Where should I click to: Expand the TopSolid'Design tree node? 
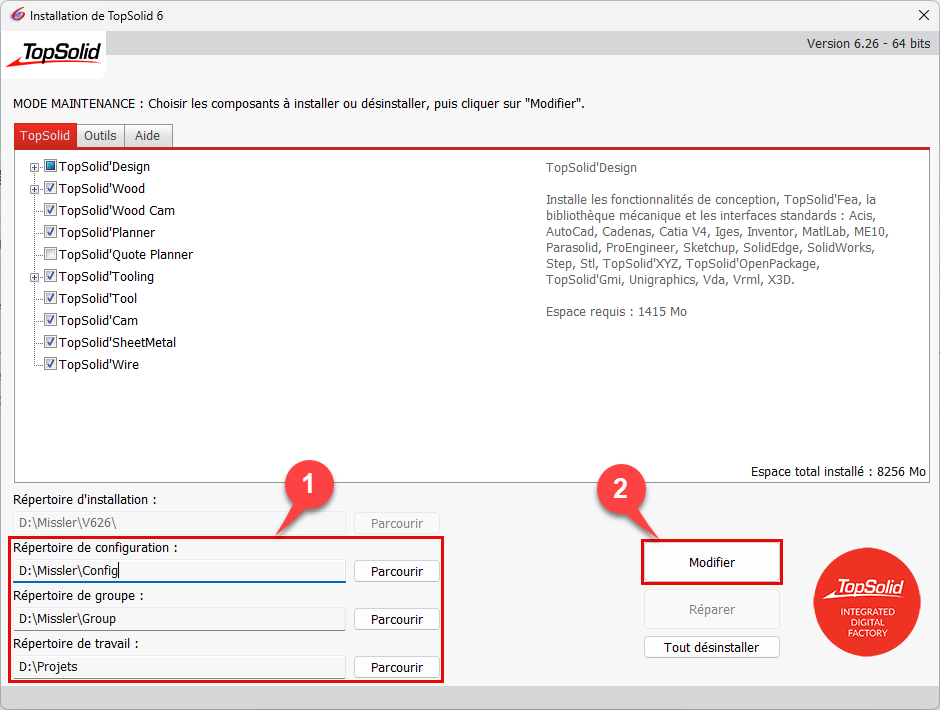[x=34, y=167]
